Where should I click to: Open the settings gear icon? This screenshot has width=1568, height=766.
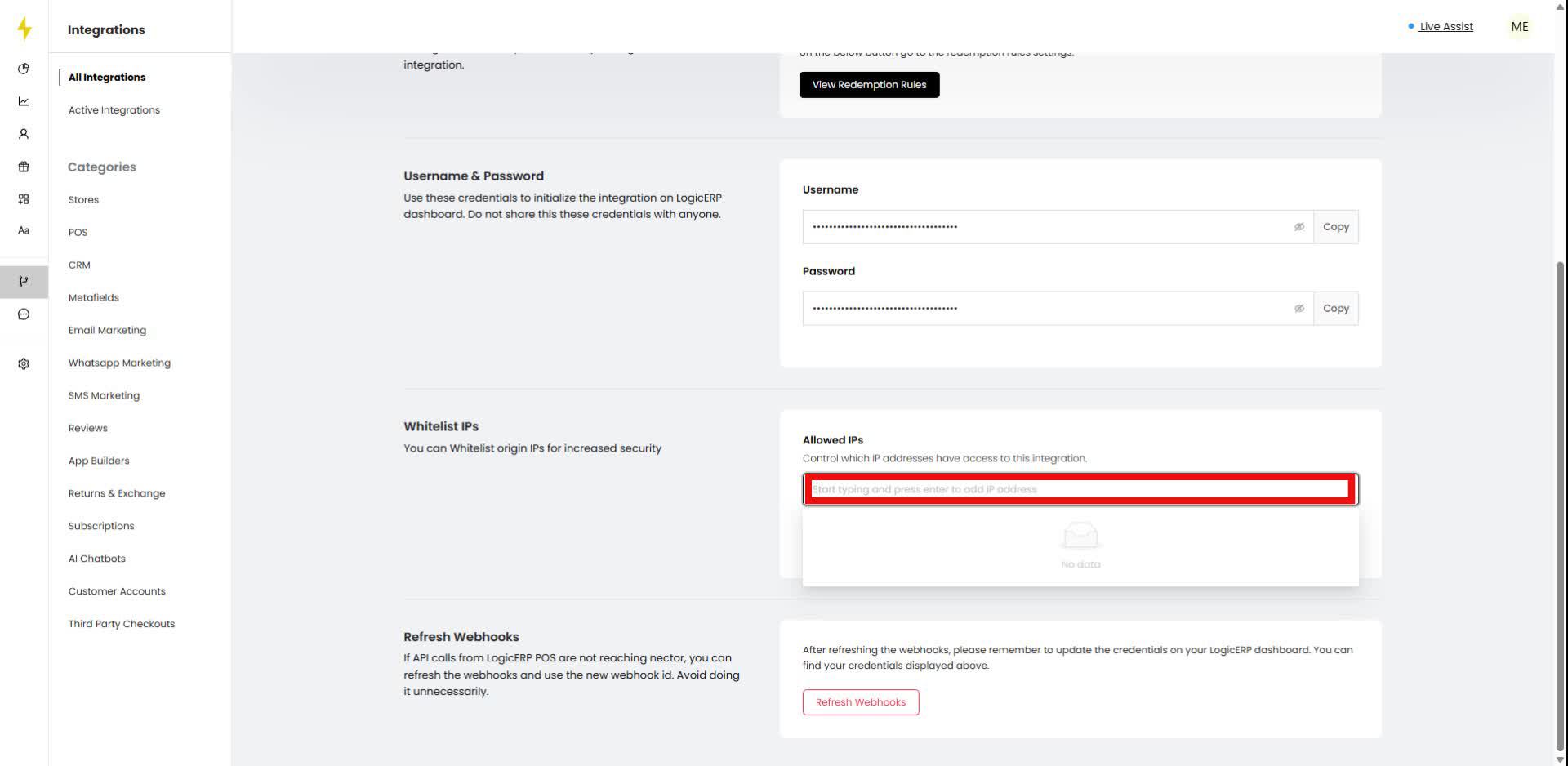point(24,363)
